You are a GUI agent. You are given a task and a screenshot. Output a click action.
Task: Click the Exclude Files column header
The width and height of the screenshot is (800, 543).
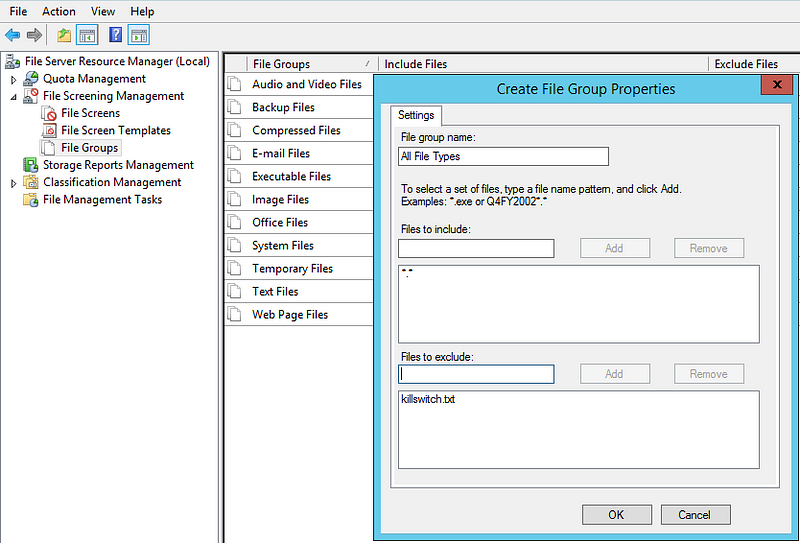point(754,64)
